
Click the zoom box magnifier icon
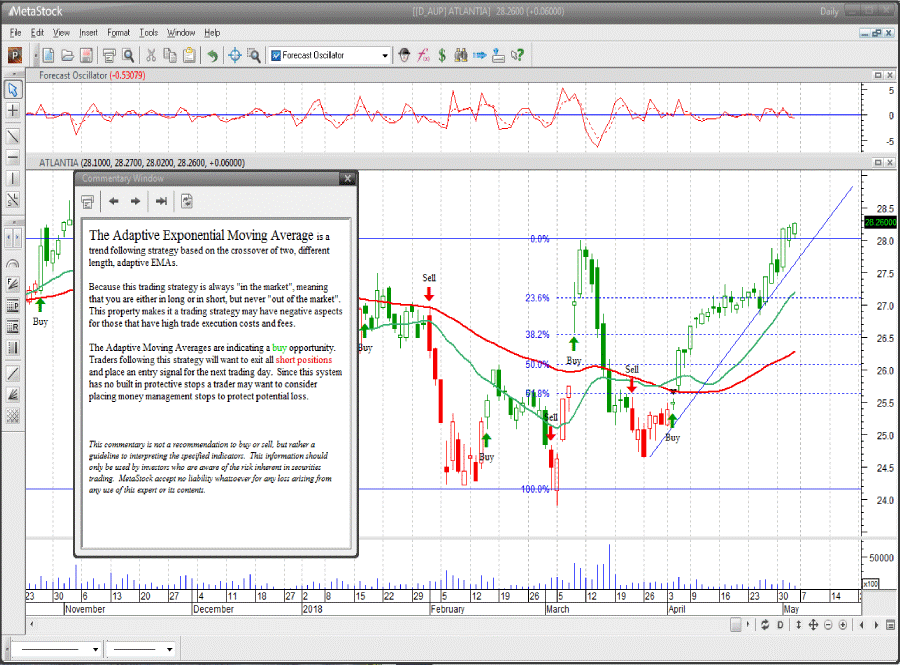coord(254,55)
